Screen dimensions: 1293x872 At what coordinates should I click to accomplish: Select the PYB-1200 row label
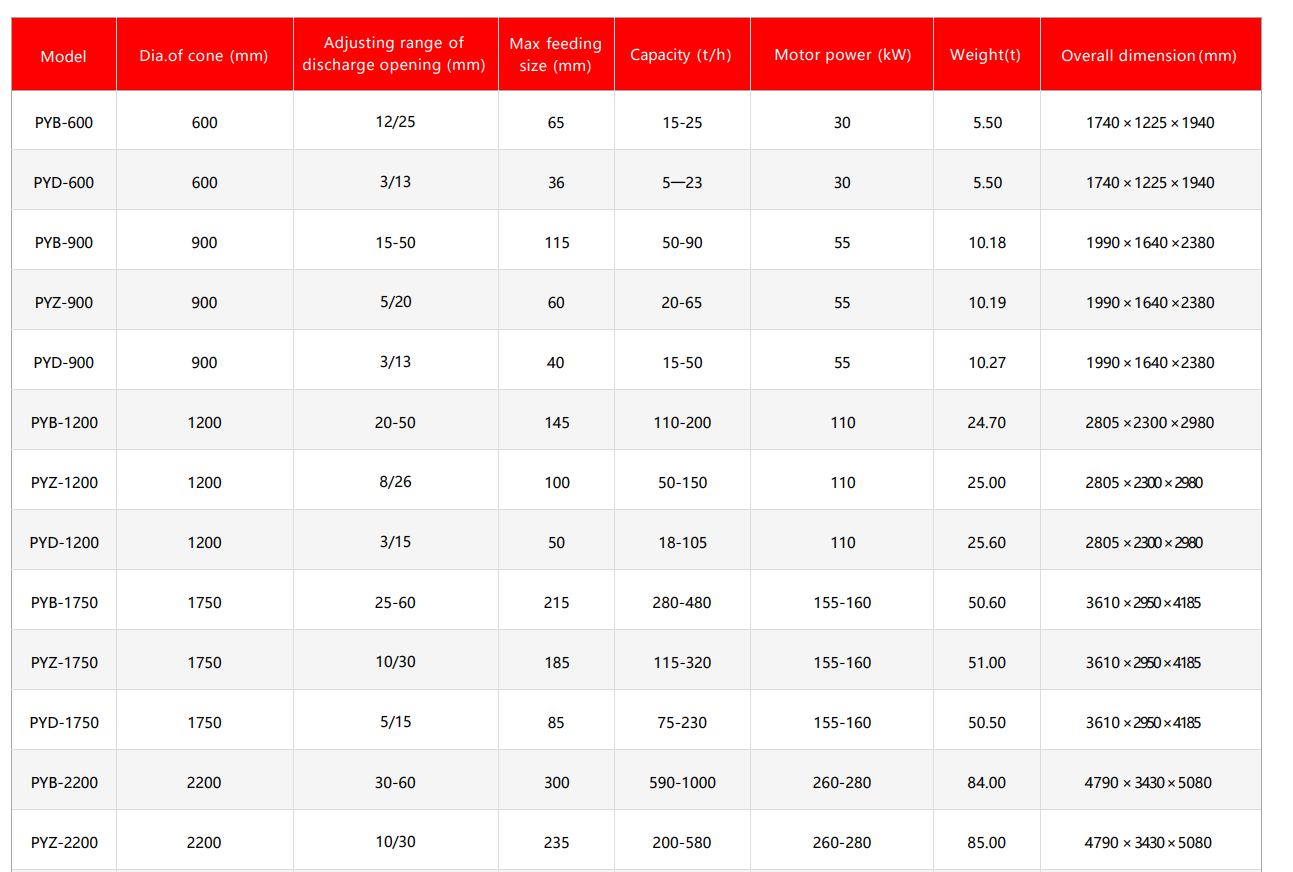pos(64,422)
